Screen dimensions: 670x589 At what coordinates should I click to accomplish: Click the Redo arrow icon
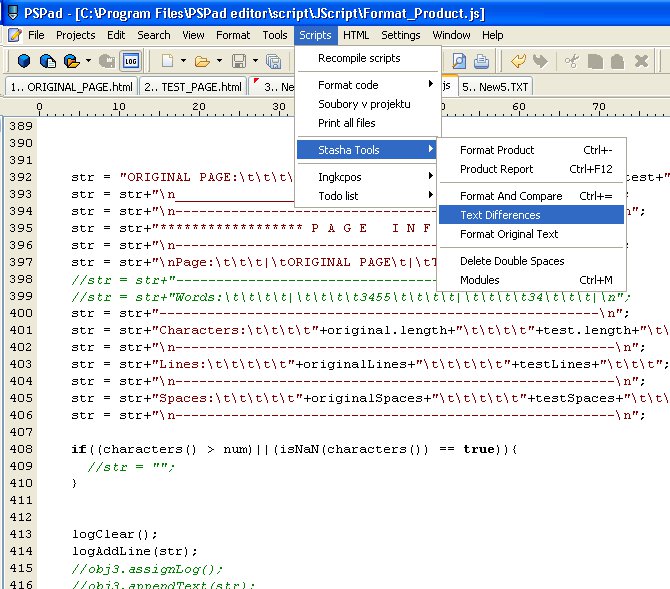[x=540, y=61]
